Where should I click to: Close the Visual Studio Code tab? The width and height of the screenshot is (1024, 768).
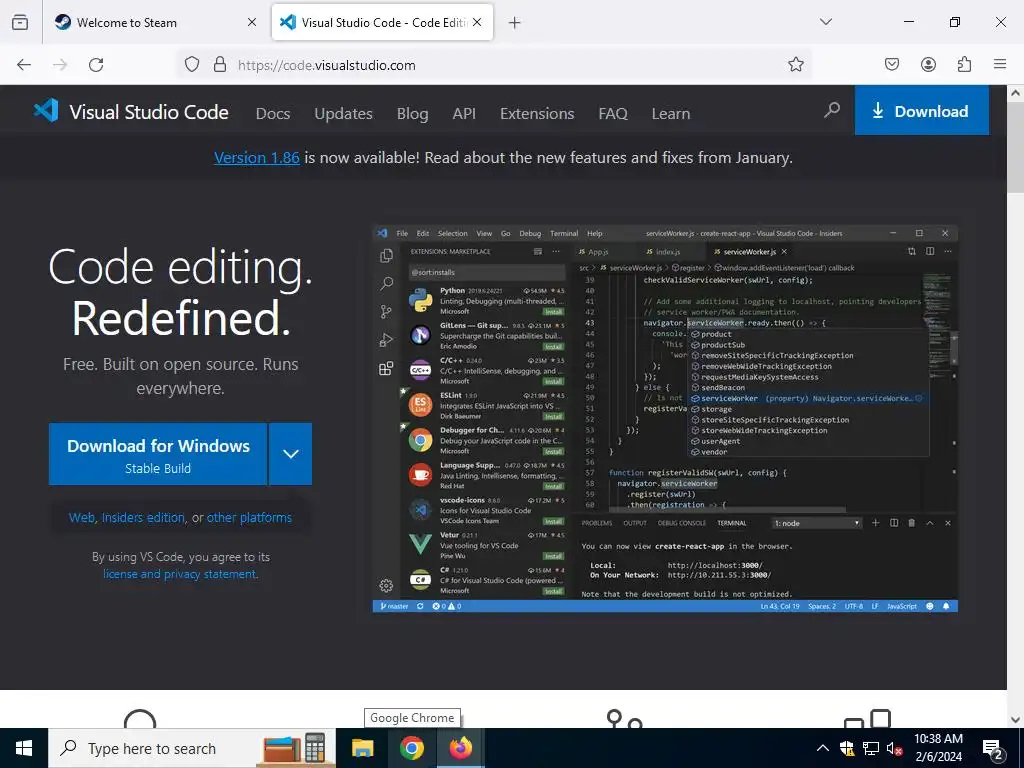tap(477, 22)
